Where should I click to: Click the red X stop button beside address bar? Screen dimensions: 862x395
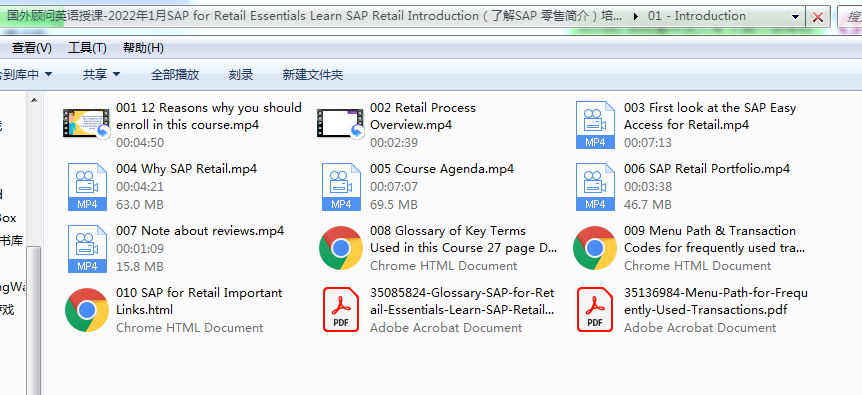coord(817,17)
